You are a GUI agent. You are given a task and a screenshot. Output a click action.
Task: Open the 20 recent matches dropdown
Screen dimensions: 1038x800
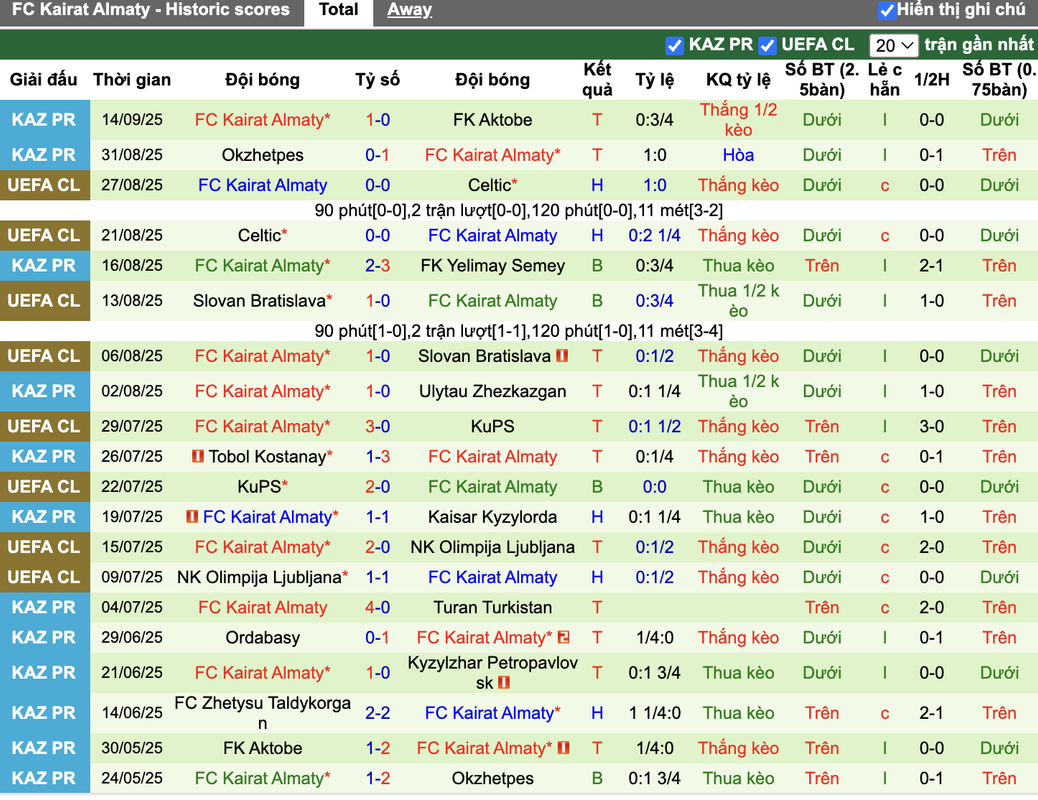pyautogui.click(x=893, y=45)
